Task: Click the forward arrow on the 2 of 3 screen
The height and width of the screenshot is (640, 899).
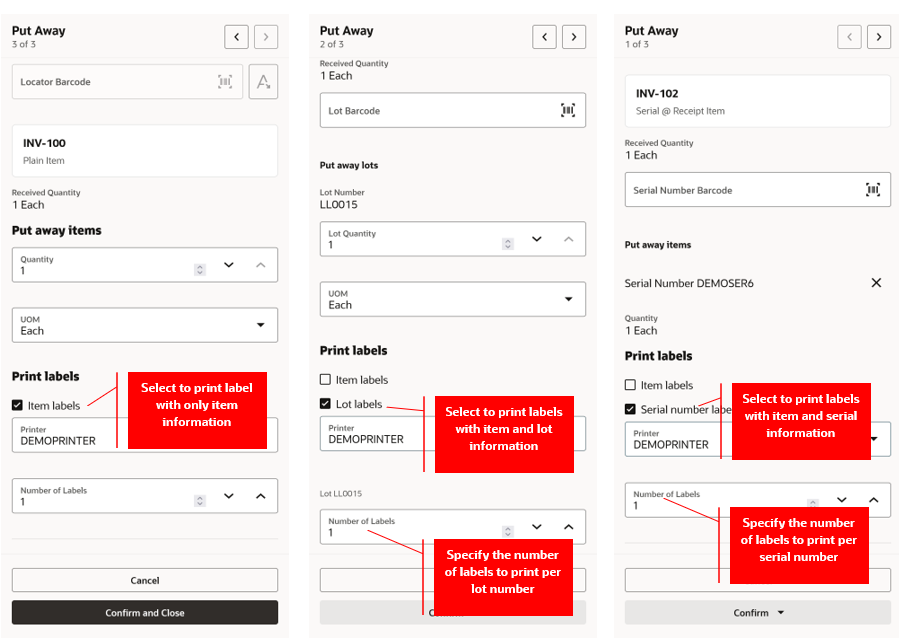Action: coord(573,36)
